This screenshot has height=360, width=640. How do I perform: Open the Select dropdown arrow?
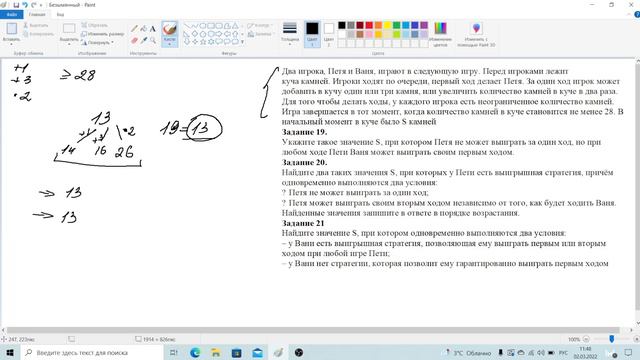69,44
